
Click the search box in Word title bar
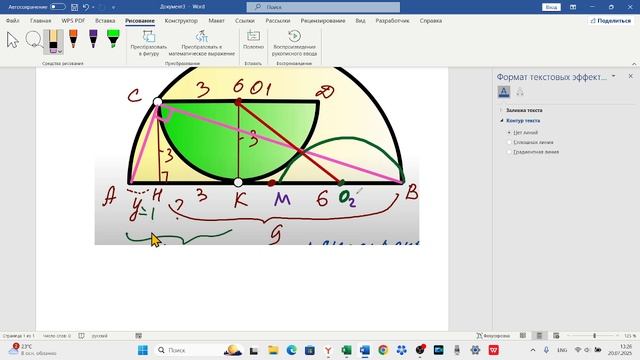[323, 7]
